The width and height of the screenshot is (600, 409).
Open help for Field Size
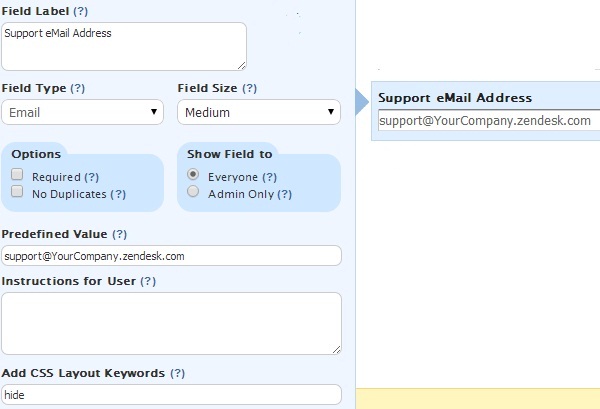coord(250,88)
